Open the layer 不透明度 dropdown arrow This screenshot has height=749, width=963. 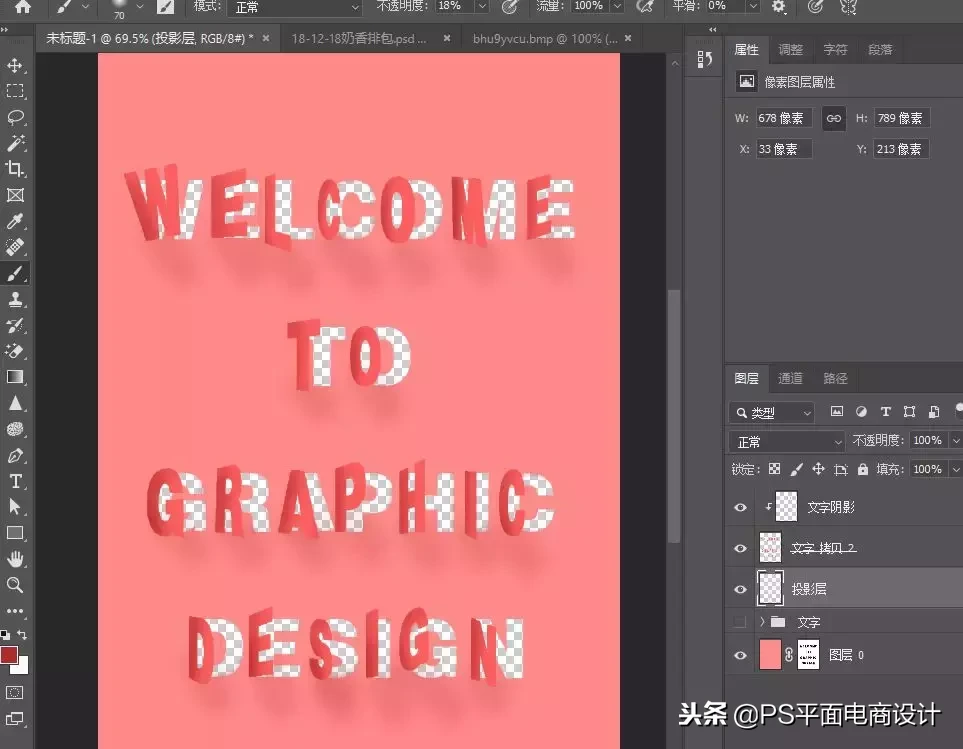[955, 441]
